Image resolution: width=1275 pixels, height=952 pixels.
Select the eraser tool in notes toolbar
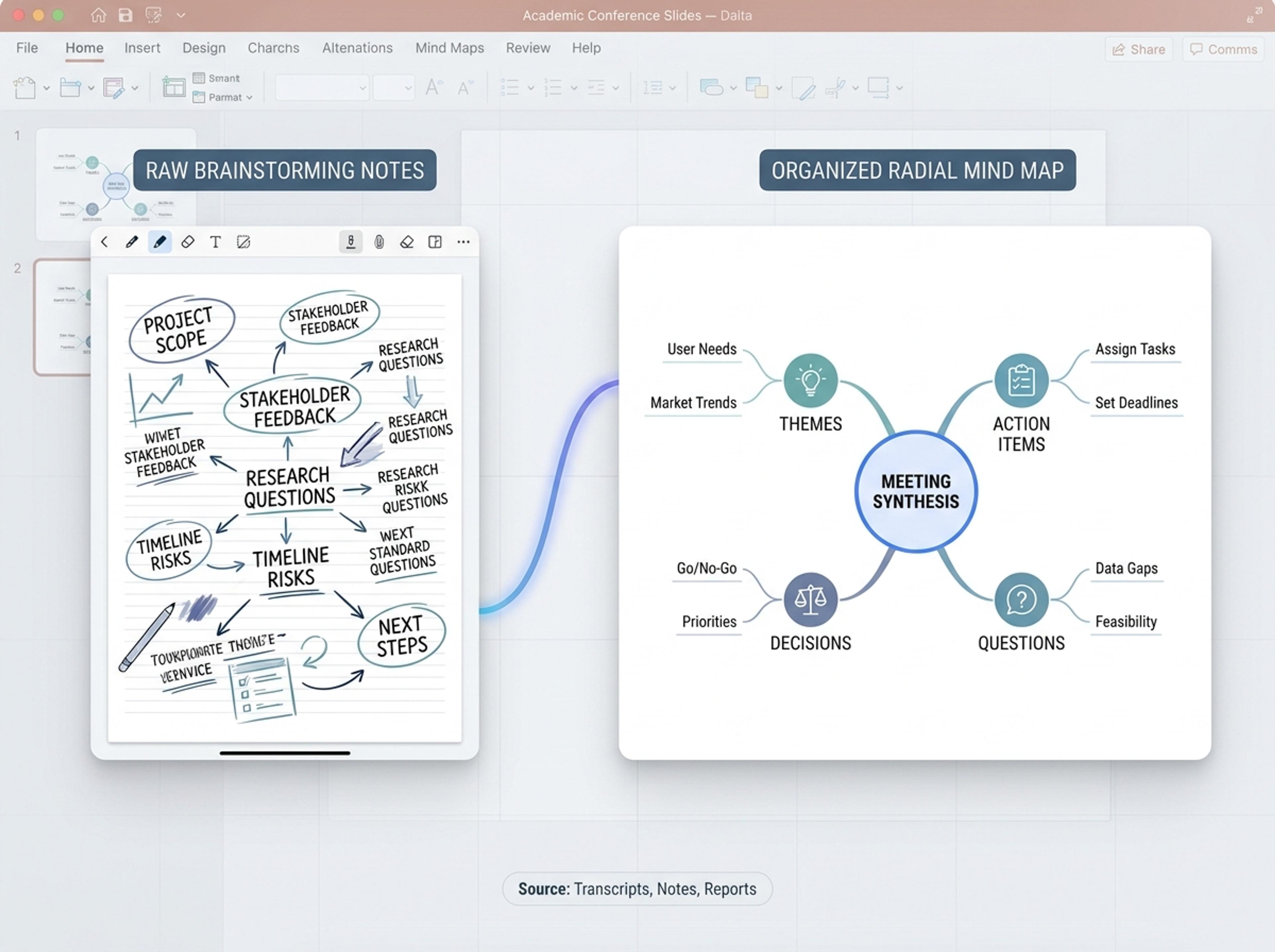(188, 242)
